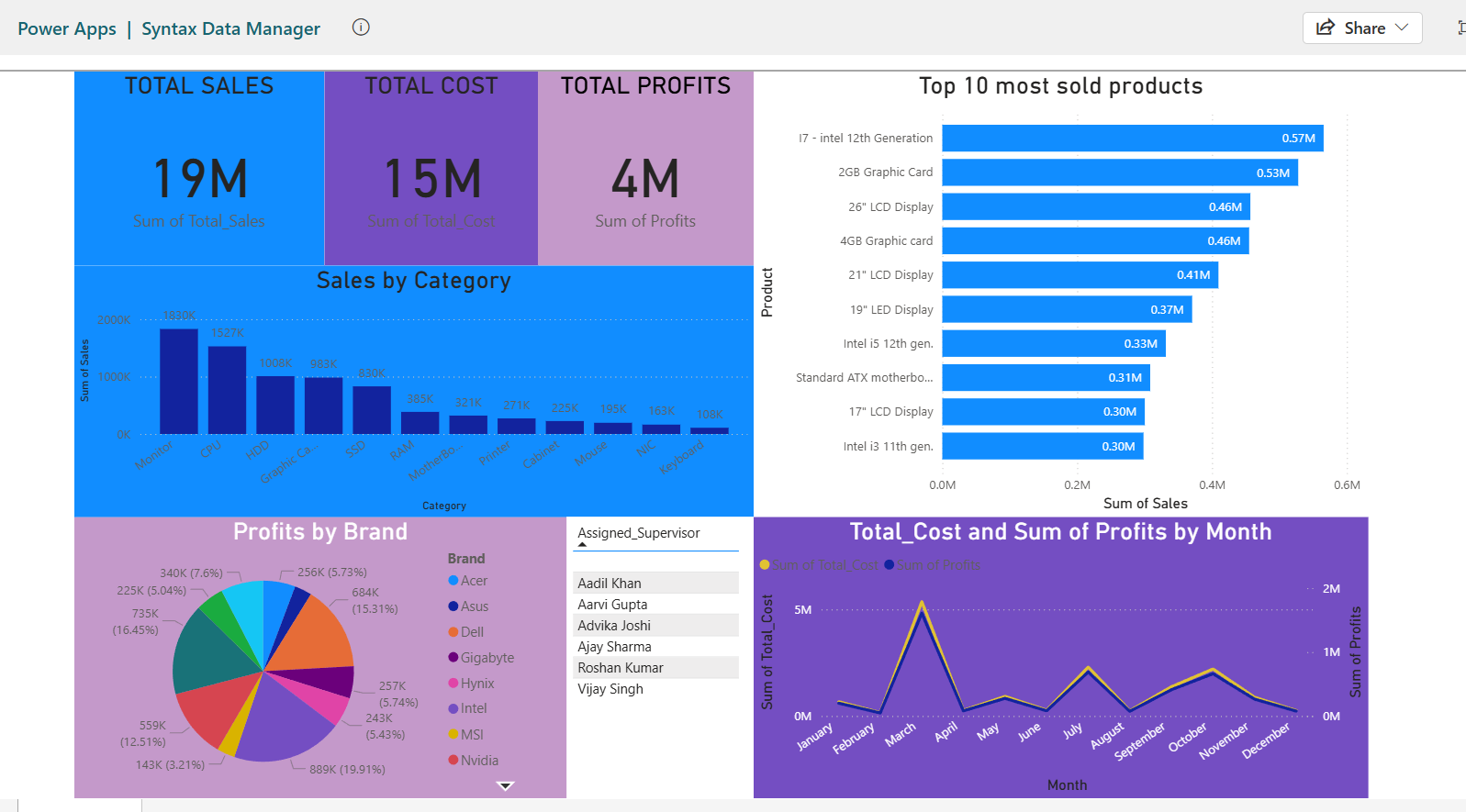Click the yellow Sum of Total_Cost legend marker
The height and width of the screenshot is (812, 1466).
tap(765, 565)
